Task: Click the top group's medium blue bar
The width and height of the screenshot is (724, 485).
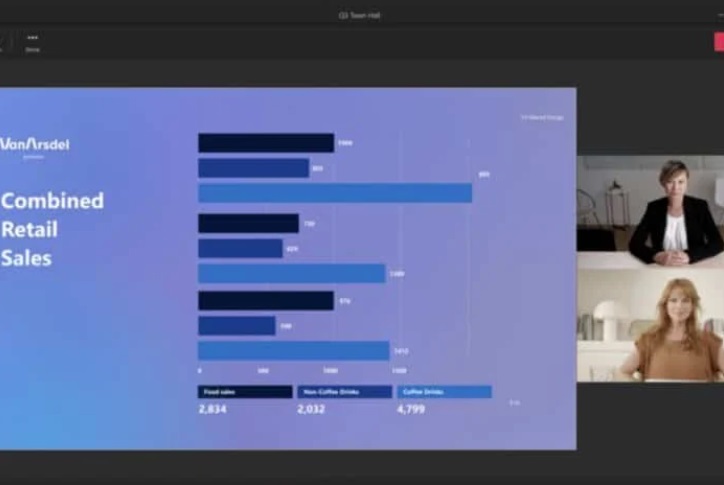Action: click(253, 168)
